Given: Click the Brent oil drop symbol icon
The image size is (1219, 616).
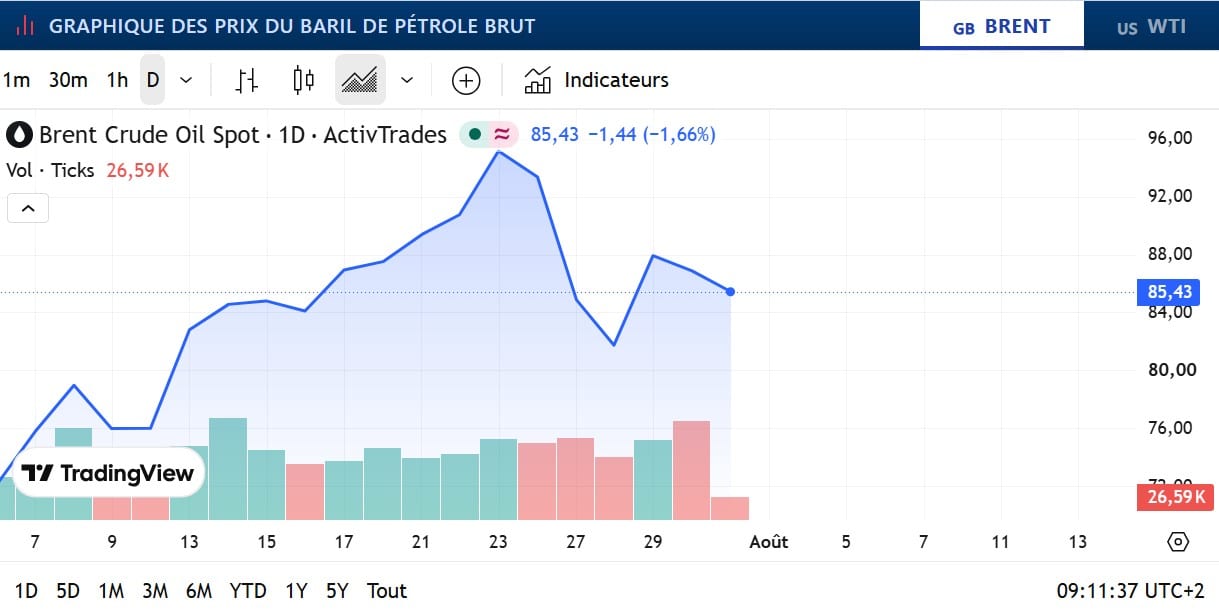Looking at the screenshot, I should click(x=20, y=135).
